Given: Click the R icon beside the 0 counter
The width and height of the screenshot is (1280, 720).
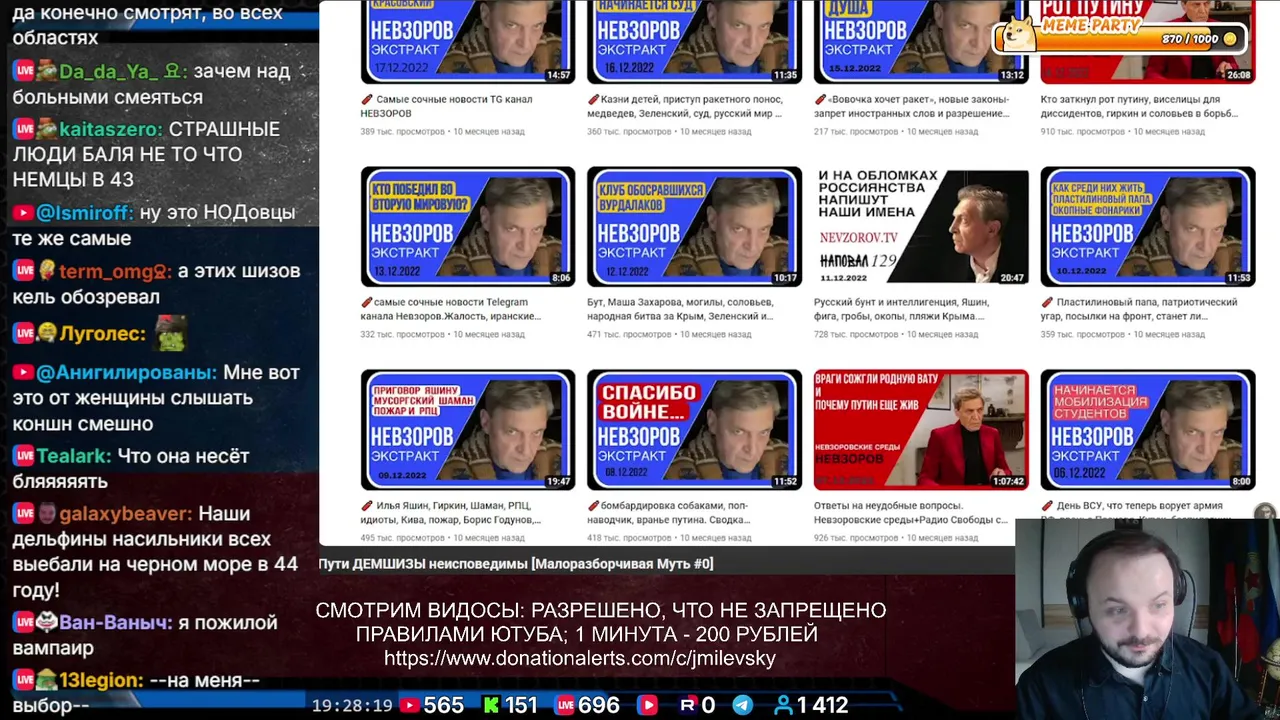Looking at the screenshot, I should (x=687, y=705).
